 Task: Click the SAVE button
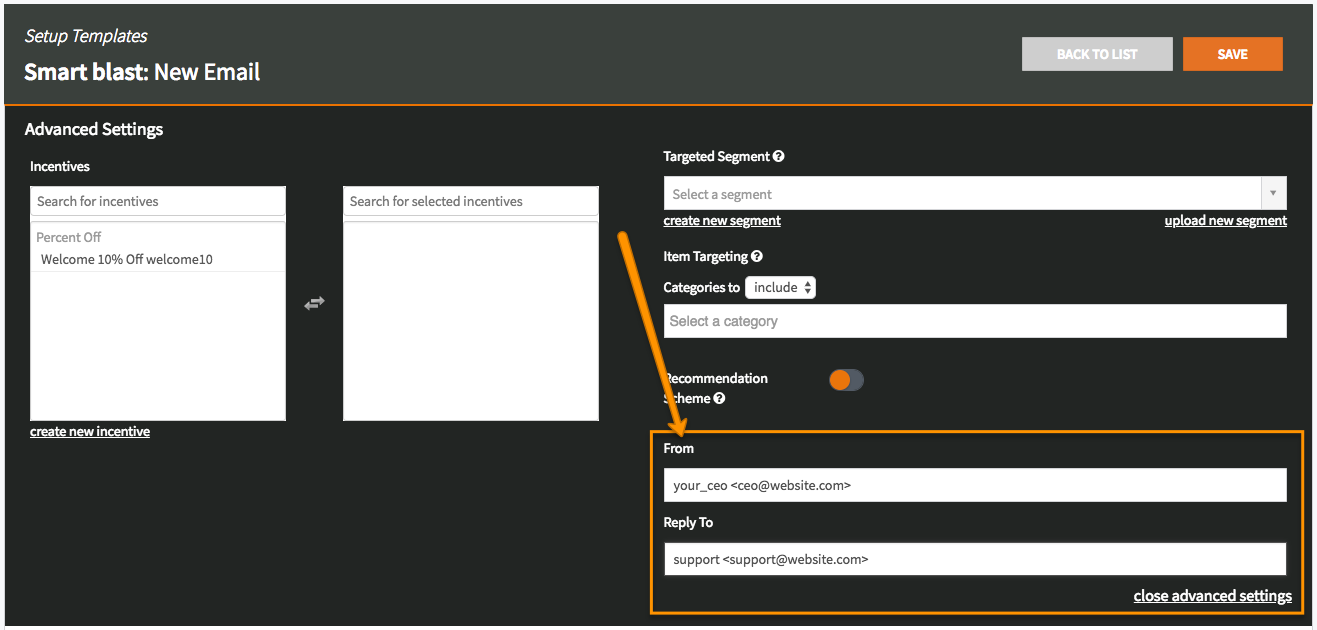(x=1232, y=54)
